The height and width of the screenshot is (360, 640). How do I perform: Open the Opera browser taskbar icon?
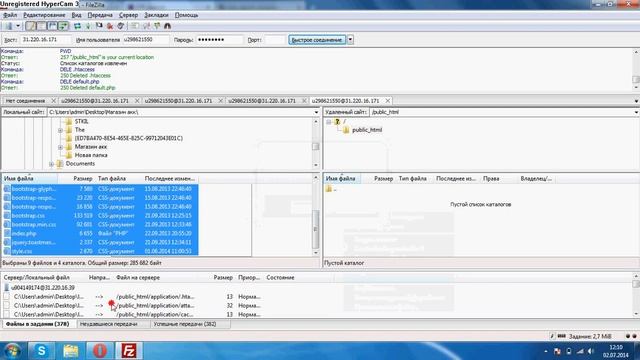[100, 351]
